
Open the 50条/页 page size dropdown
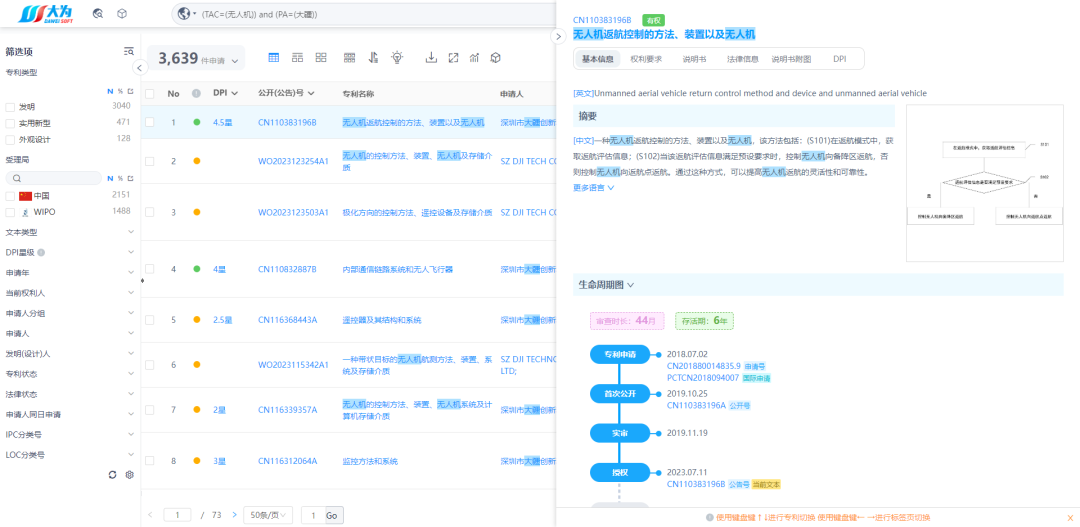click(269, 515)
